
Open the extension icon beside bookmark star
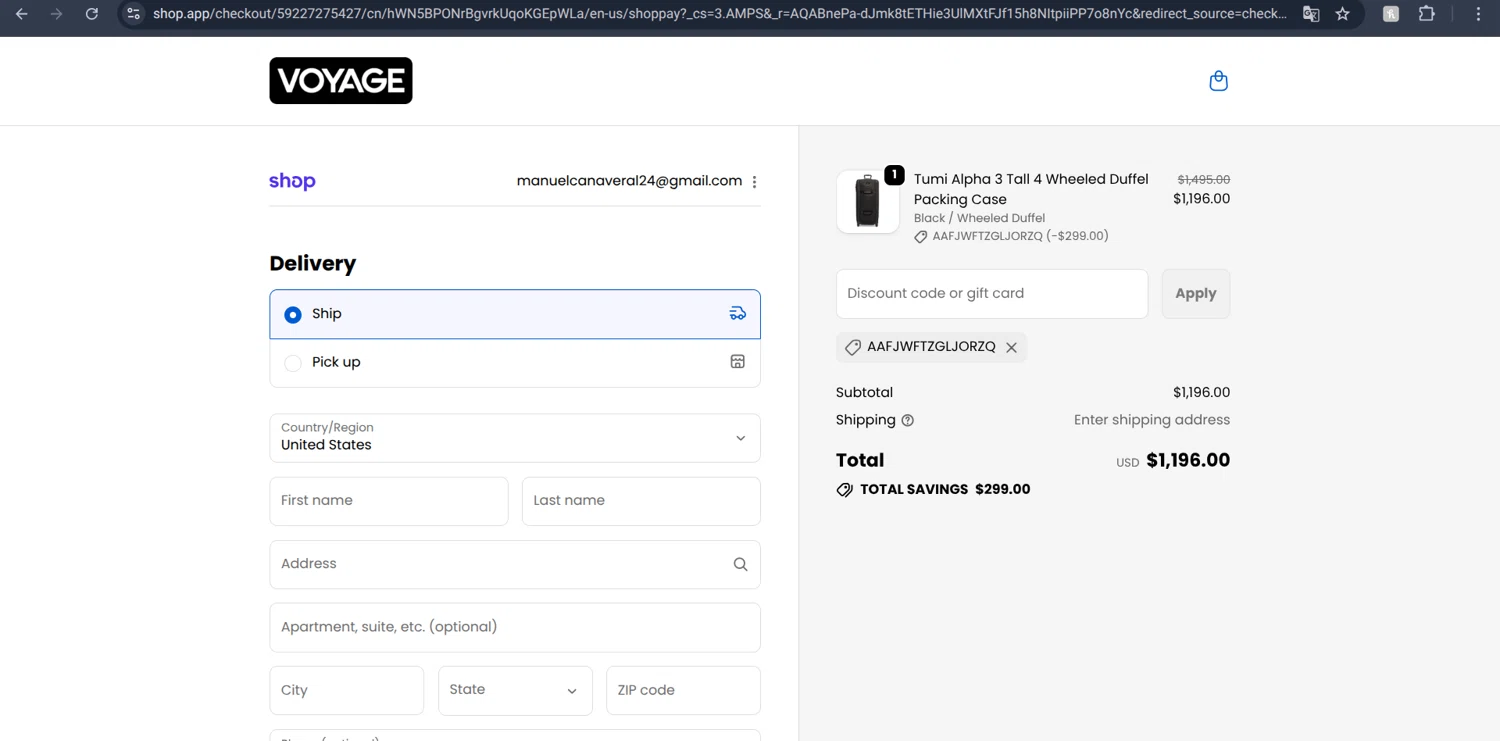pyautogui.click(x=1391, y=14)
